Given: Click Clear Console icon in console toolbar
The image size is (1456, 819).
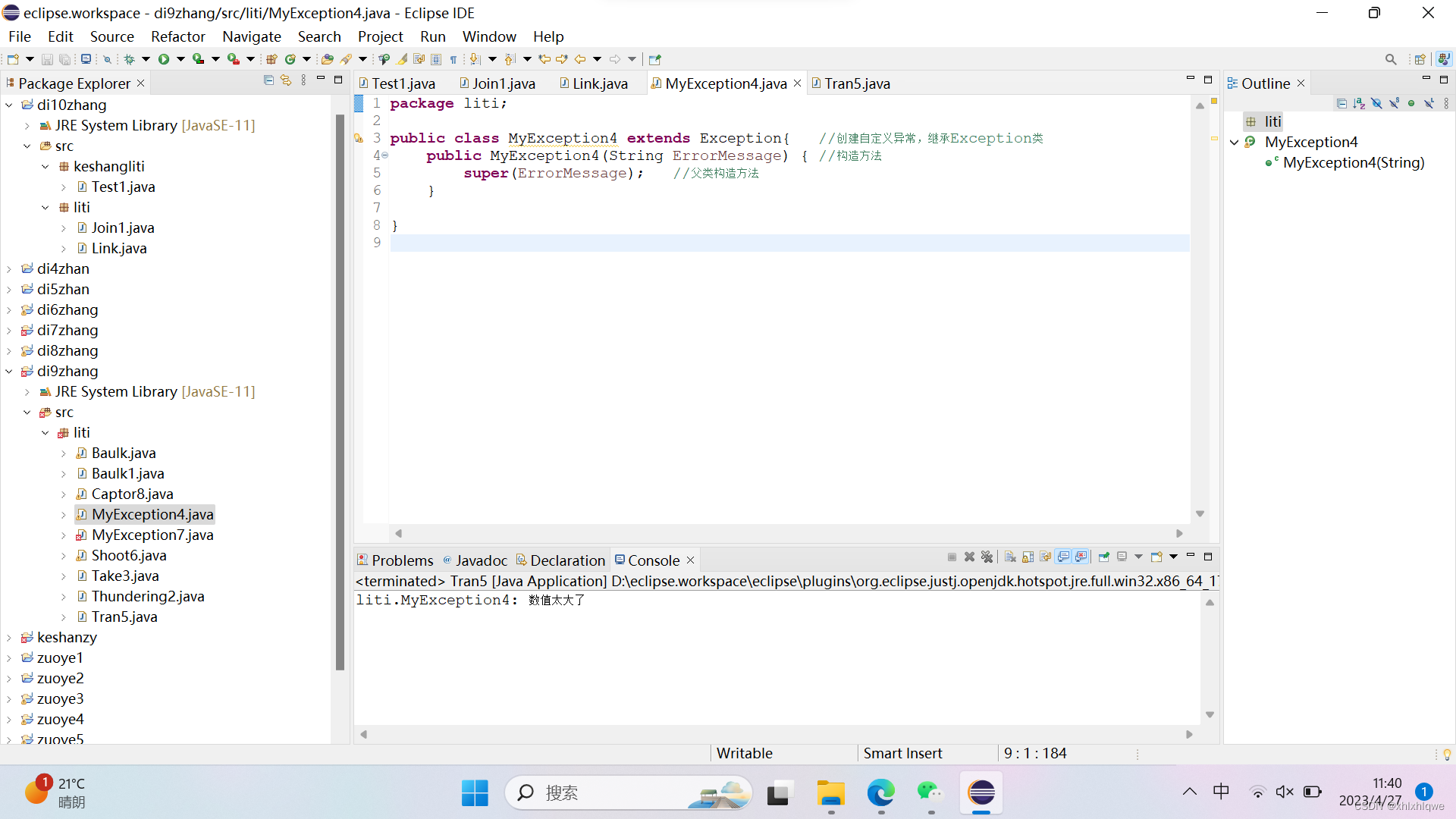Looking at the screenshot, I should [x=1010, y=557].
